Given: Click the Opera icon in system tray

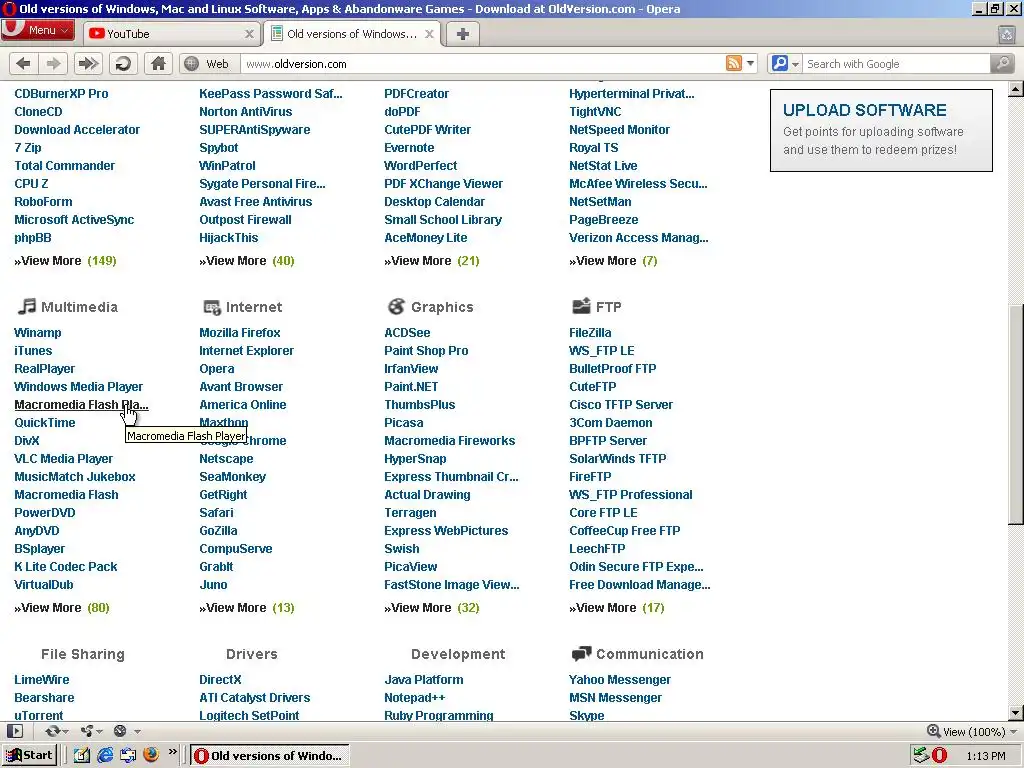Looking at the screenshot, I should click(939, 756).
